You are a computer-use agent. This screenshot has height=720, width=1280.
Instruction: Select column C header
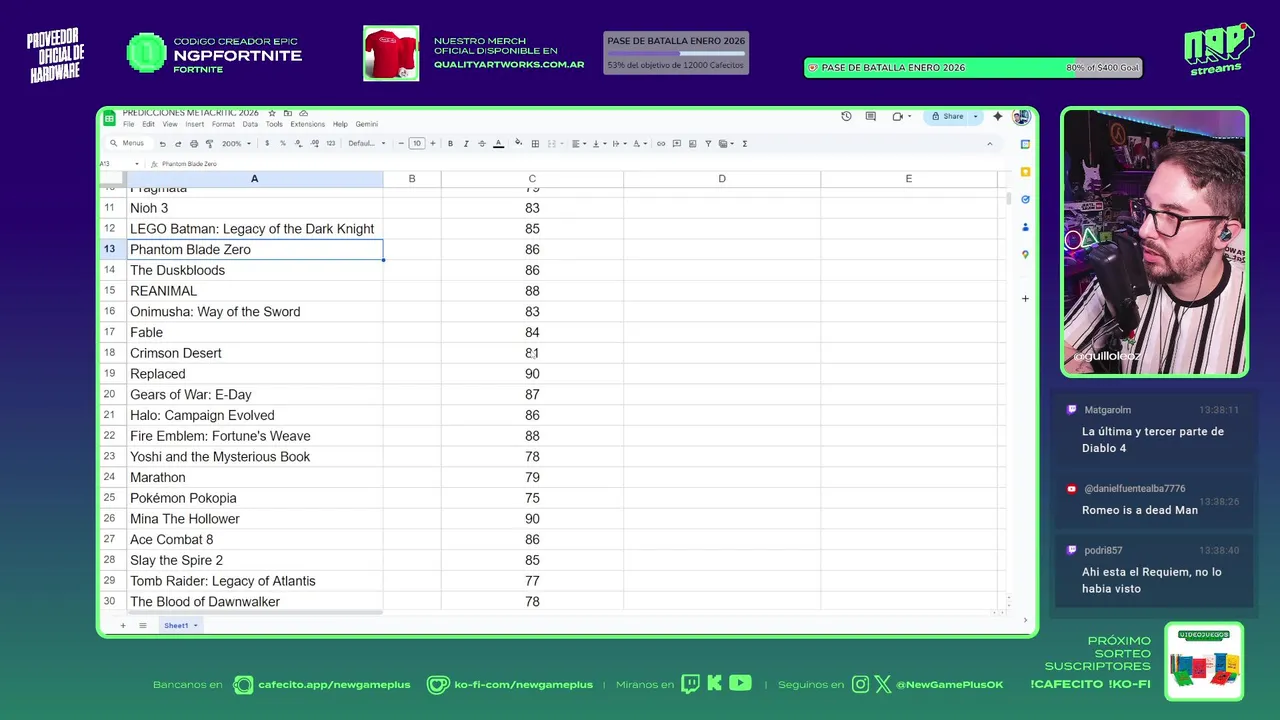(x=532, y=178)
